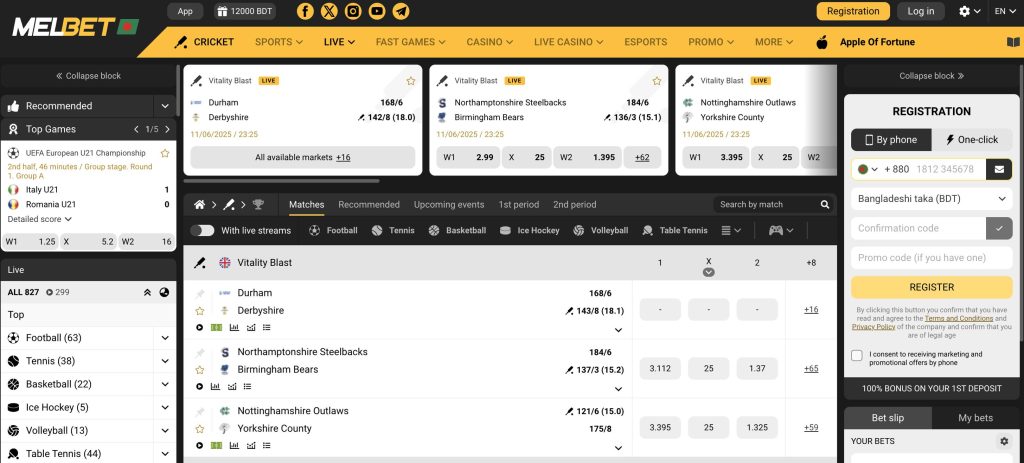Open bet slip settings gear
1024x463 pixels.
click(1004, 441)
